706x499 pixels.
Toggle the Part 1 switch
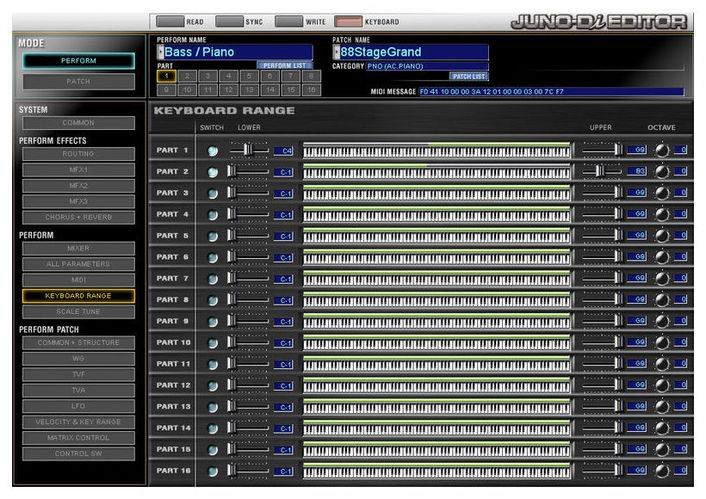(x=213, y=151)
